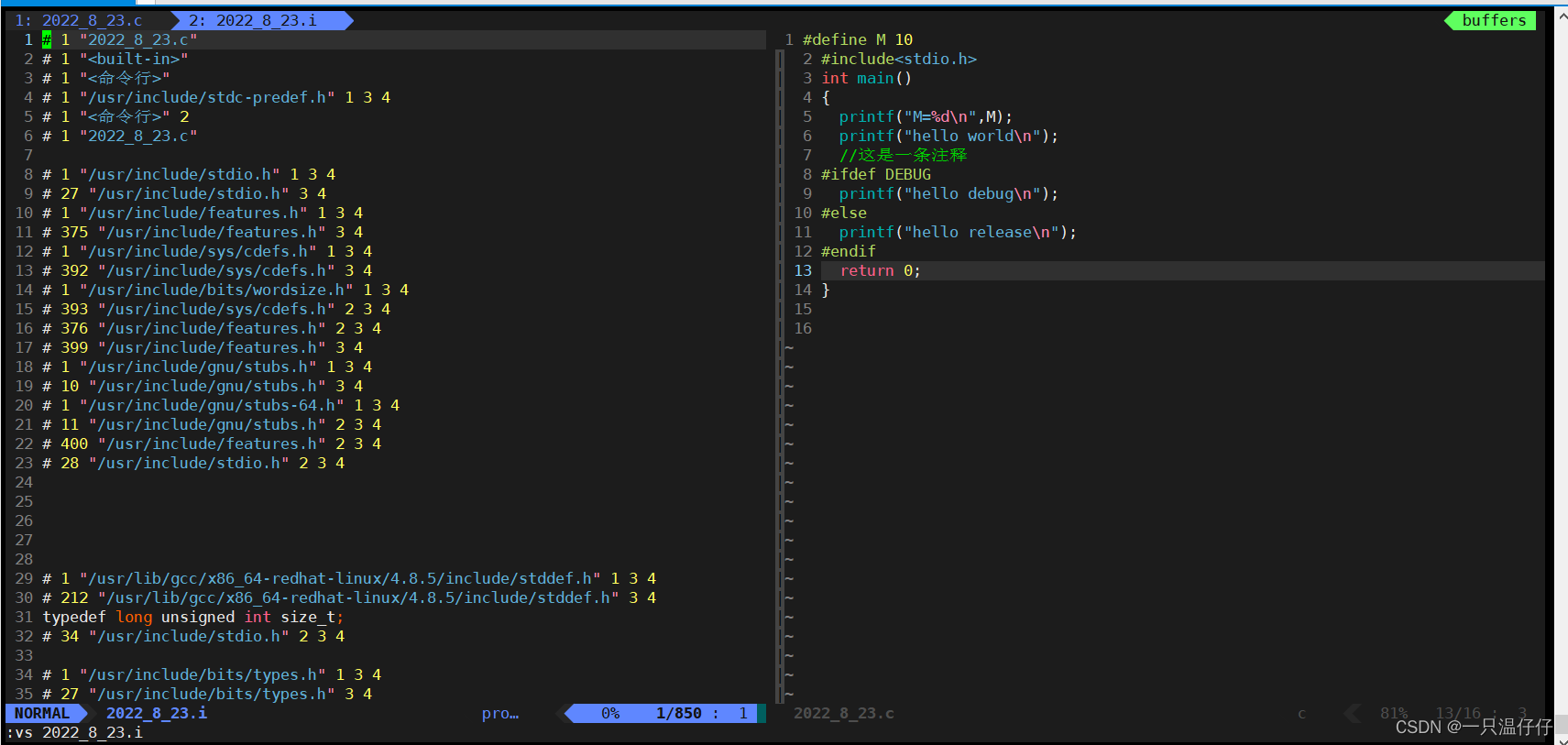Click the '# 400 "/usr/include/features.h"' line

pos(212,444)
